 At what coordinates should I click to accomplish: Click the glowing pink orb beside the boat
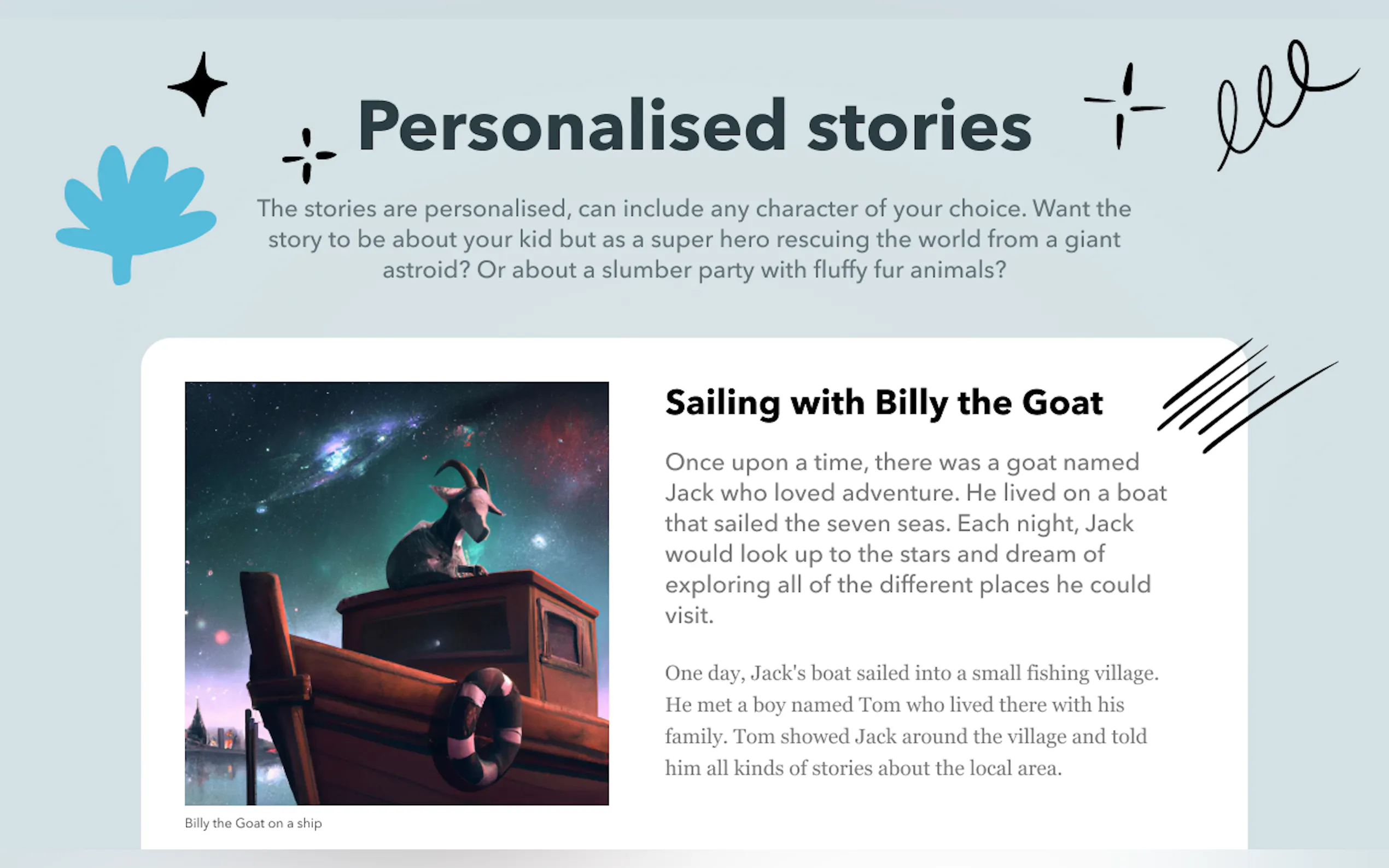click(x=221, y=637)
